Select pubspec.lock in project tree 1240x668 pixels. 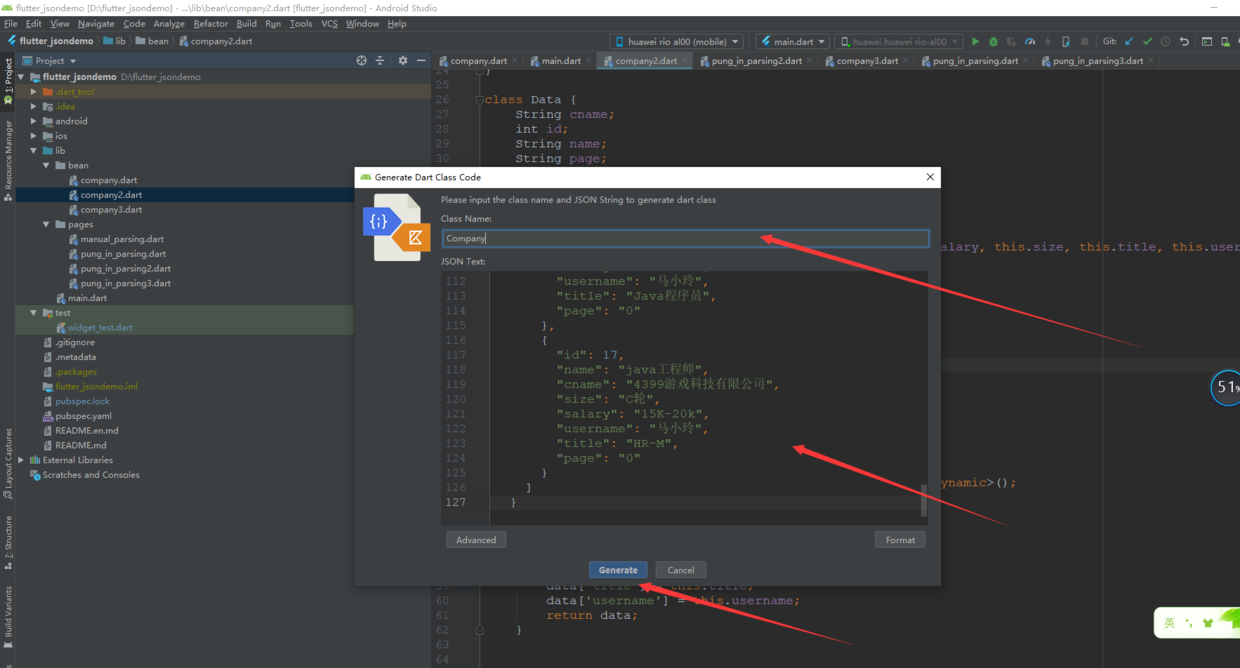pyautogui.click(x=82, y=401)
